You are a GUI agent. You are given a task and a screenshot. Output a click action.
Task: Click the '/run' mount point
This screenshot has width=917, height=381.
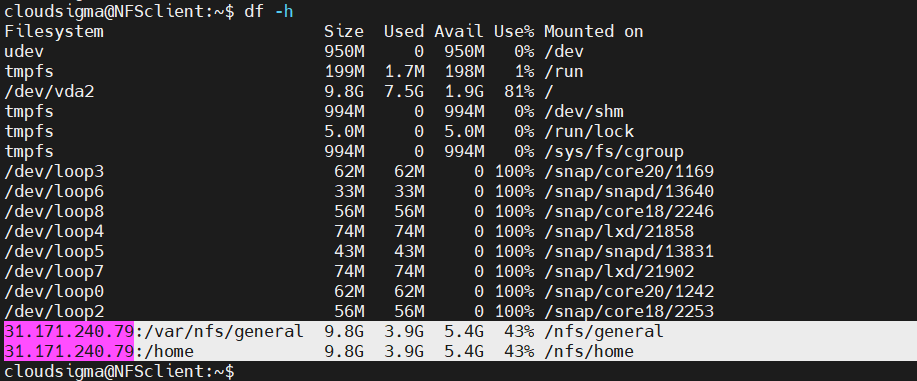point(564,71)
